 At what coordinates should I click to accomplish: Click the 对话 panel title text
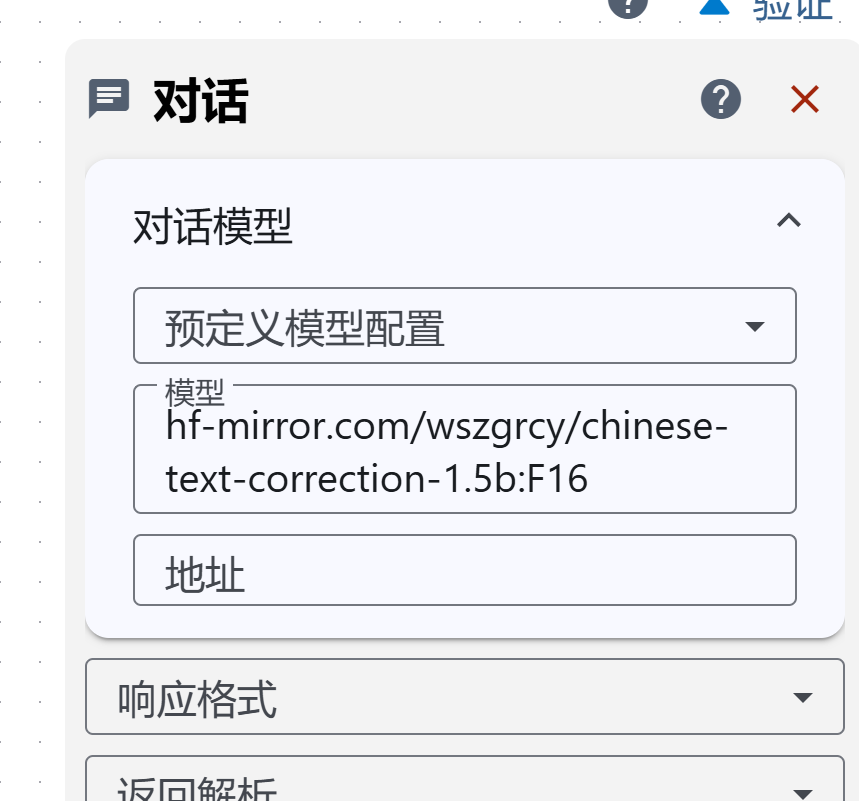(201, 101)
